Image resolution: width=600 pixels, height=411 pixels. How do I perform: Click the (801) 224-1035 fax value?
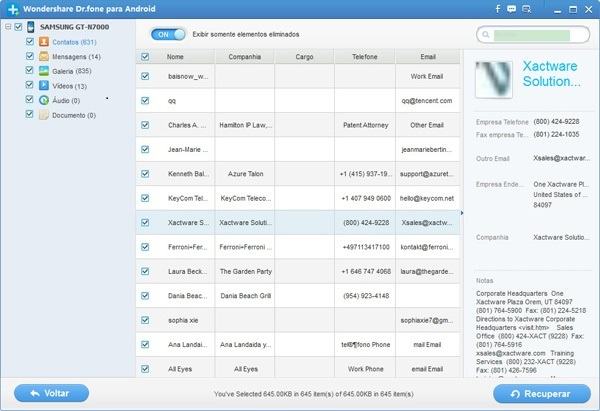click(556, 134)
